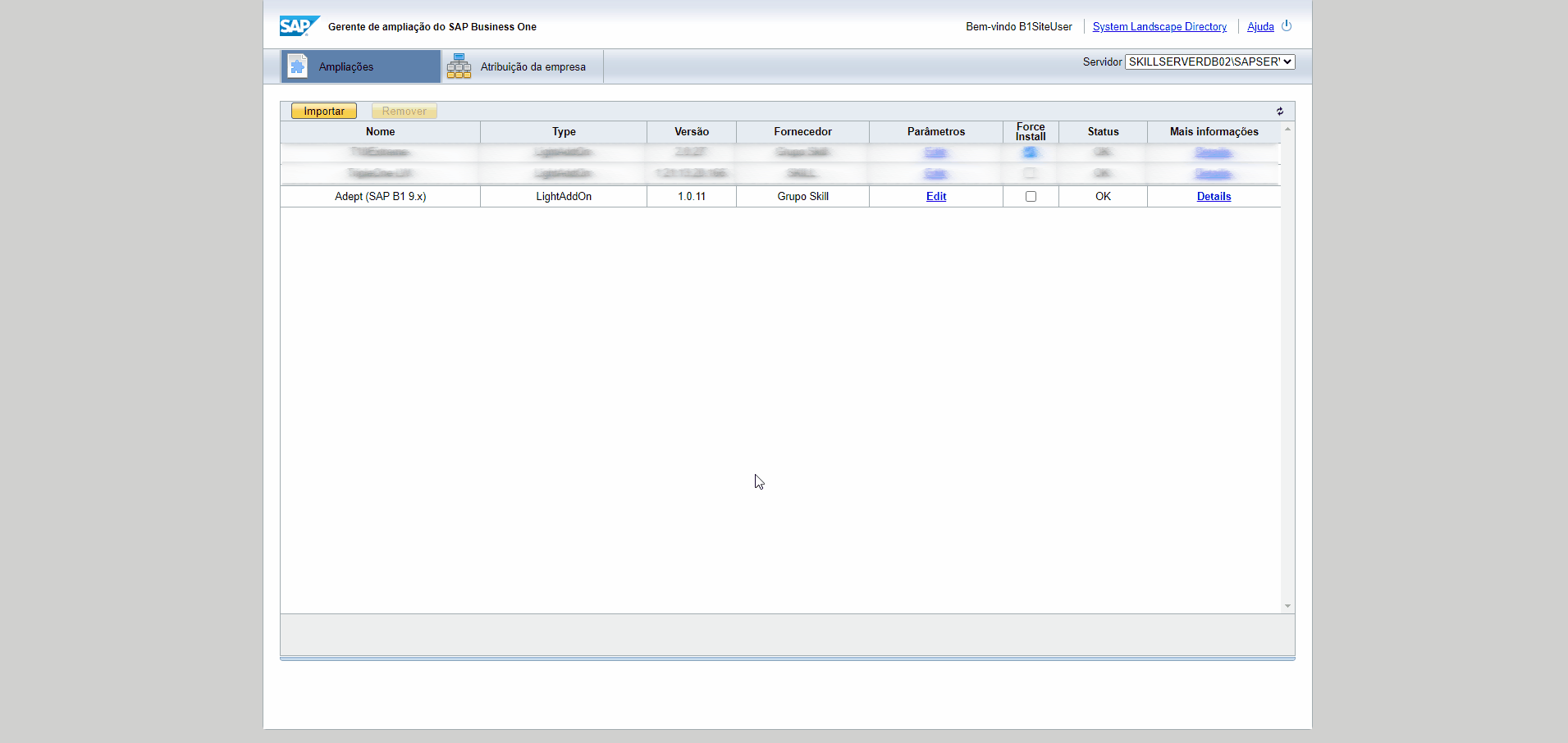Click the Ampliações puzzle icon
The height and width of the screenshot is (743, 1568).
point(297,66)
